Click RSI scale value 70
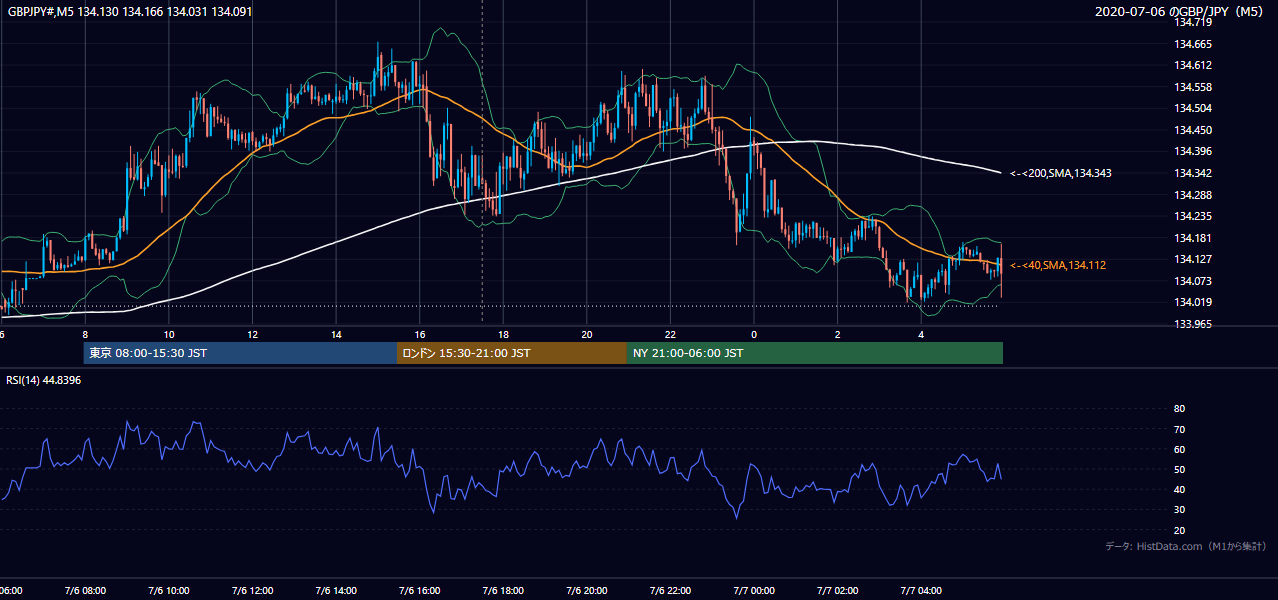Screen dimensions: 1278x600 1179,429
